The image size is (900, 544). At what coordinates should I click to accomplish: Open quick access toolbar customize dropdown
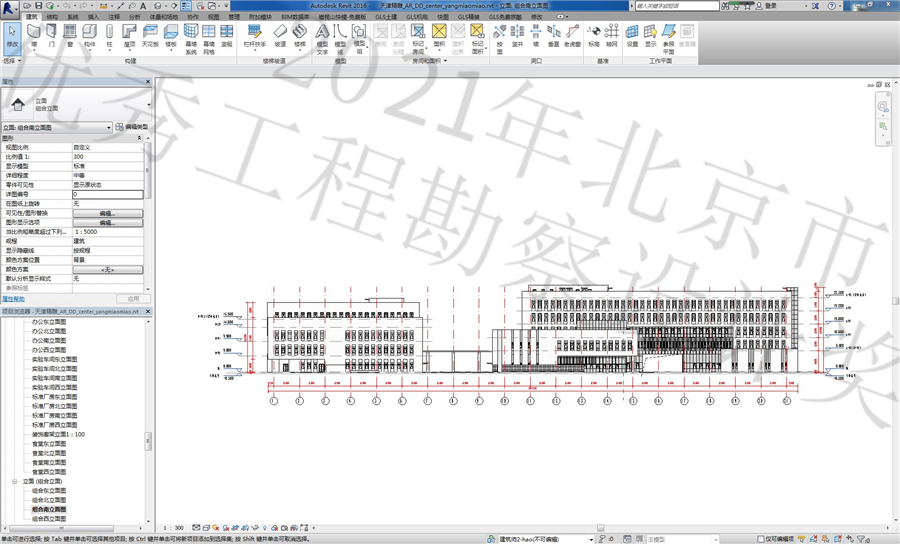click(x=227, y=6)
